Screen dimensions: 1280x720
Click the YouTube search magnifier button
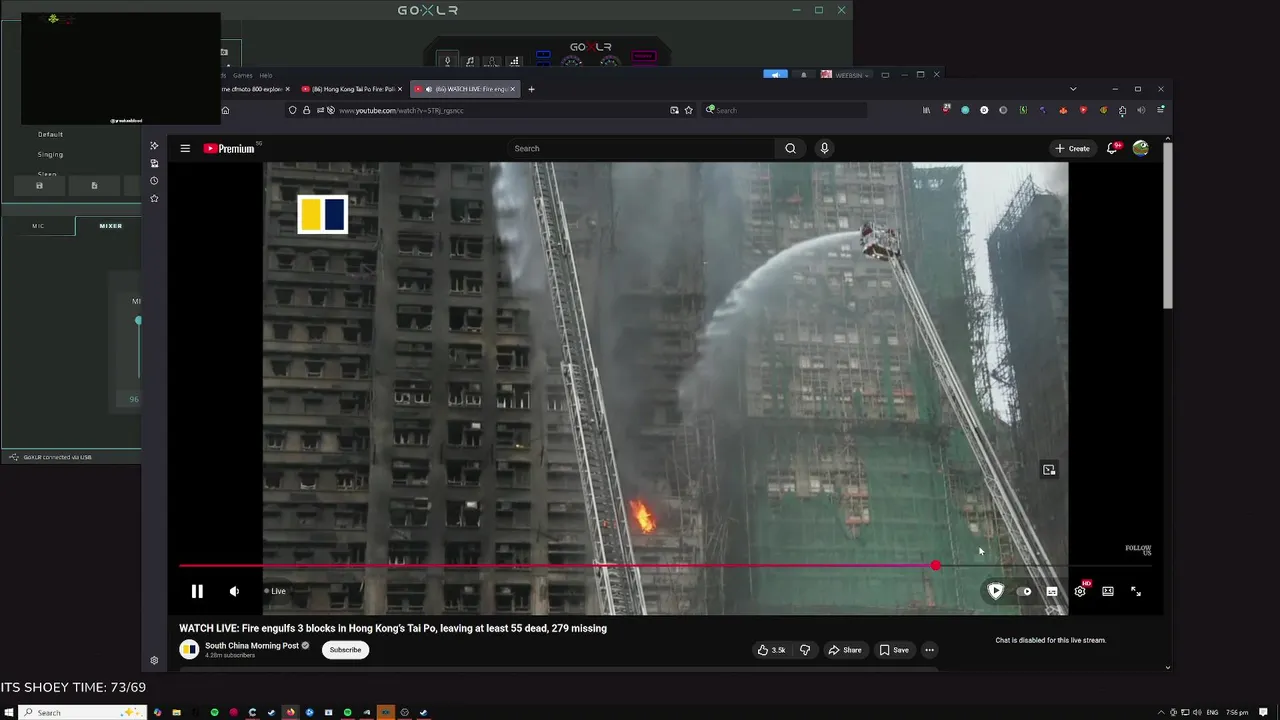pos(790,148)
